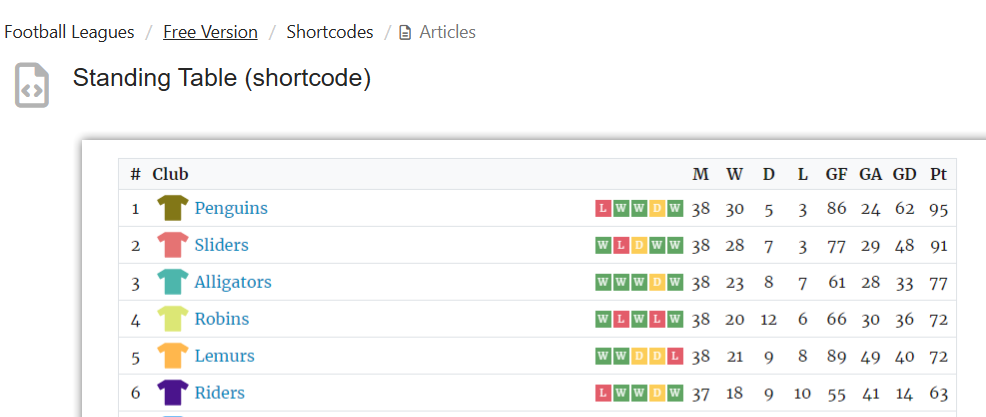986x417 pixels.
Task: Select the Football Leagues breadcrumb item
Action: (69, 32)
